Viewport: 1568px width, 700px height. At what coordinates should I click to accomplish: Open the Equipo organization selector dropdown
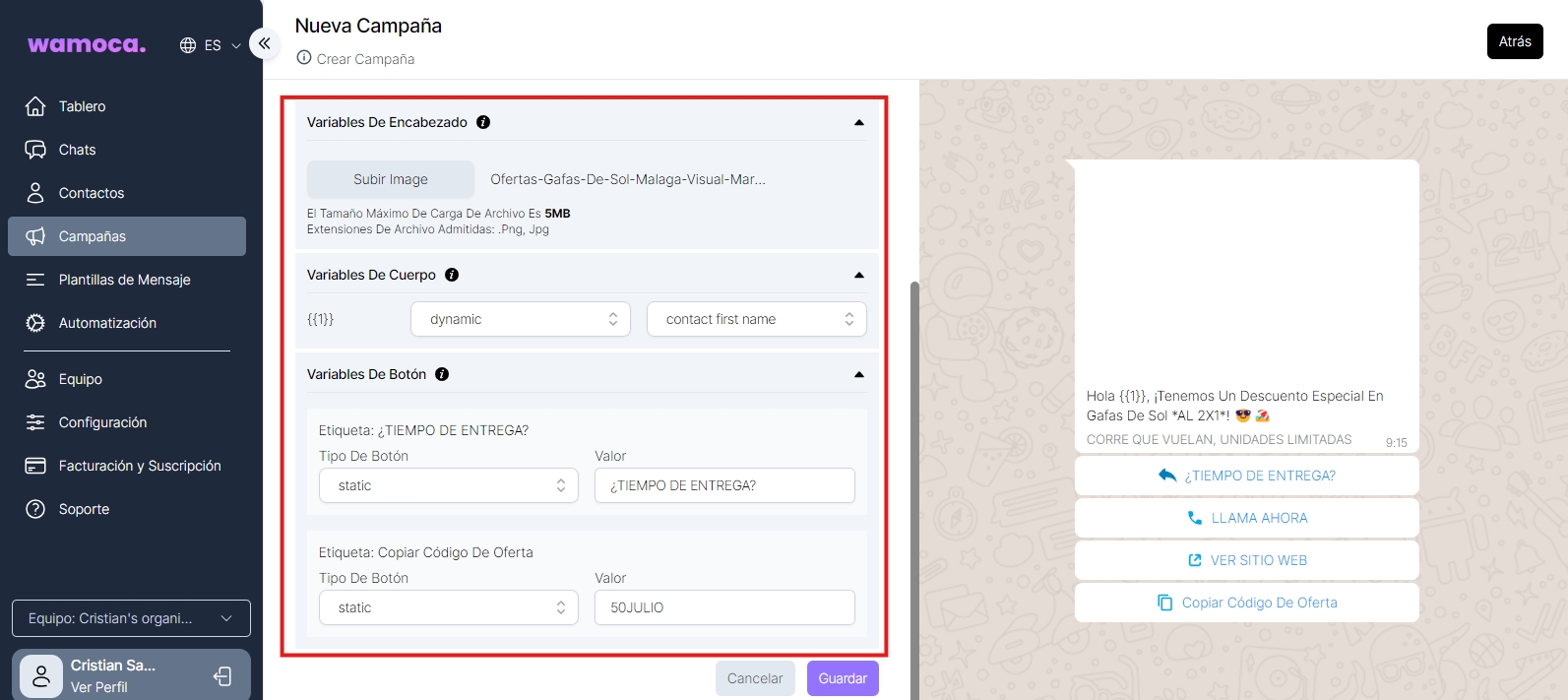coord(131,618)
